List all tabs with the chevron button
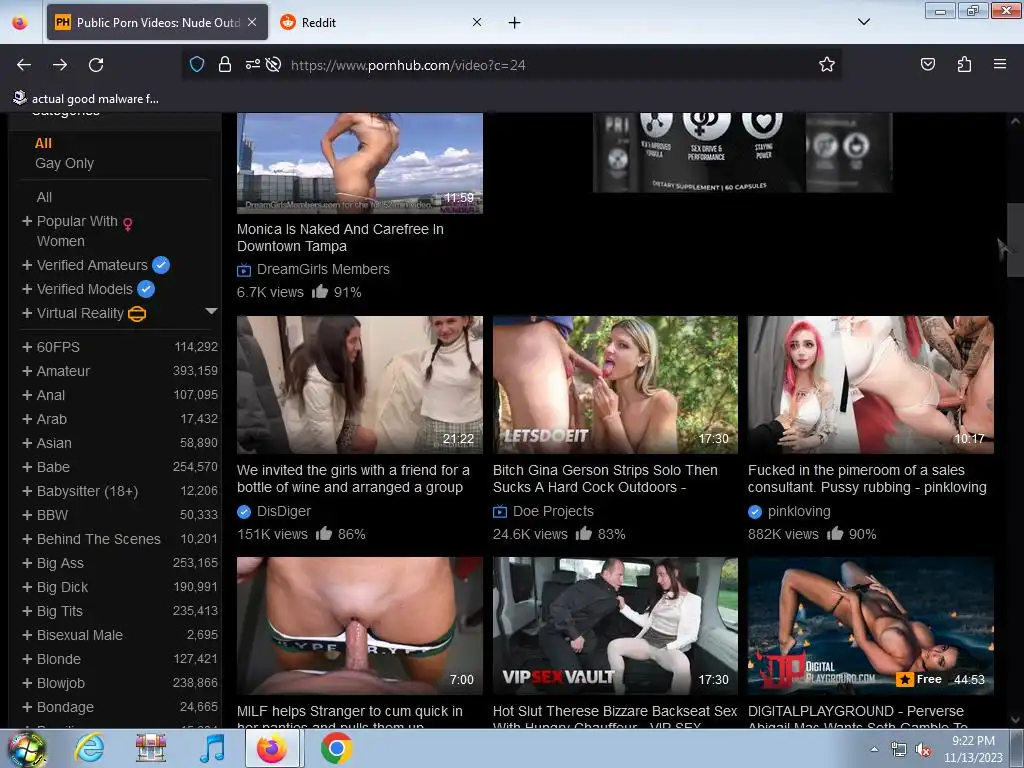The width and height of the screenshot is (1024, 768). coord(863,22)
